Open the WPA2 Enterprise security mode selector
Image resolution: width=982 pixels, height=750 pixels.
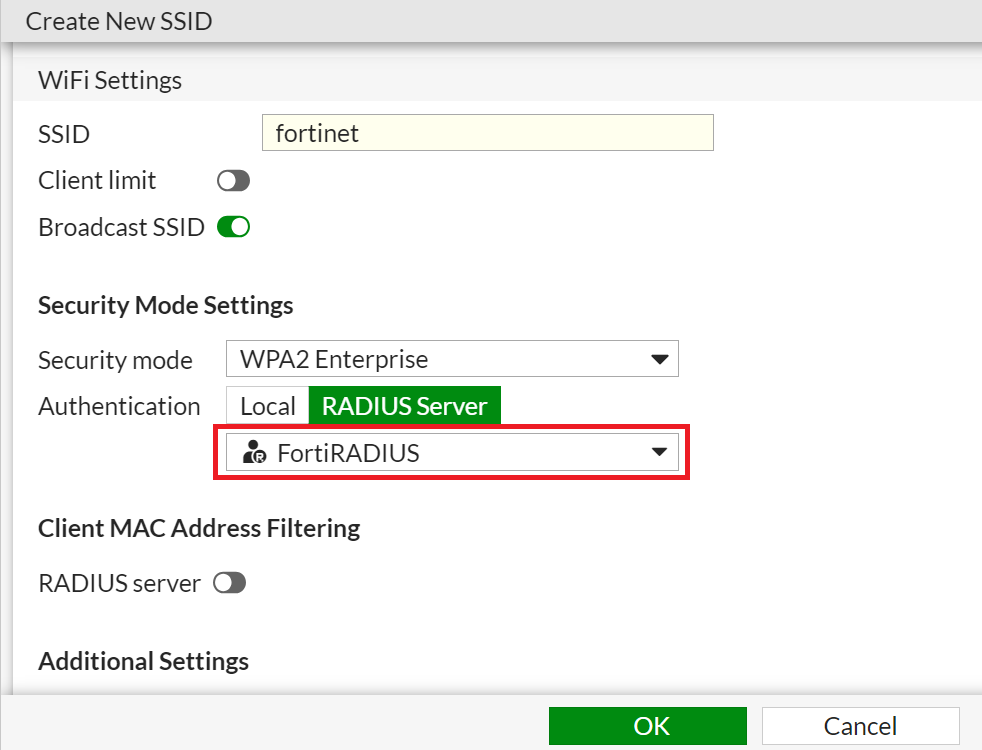(x=451, y=359)
